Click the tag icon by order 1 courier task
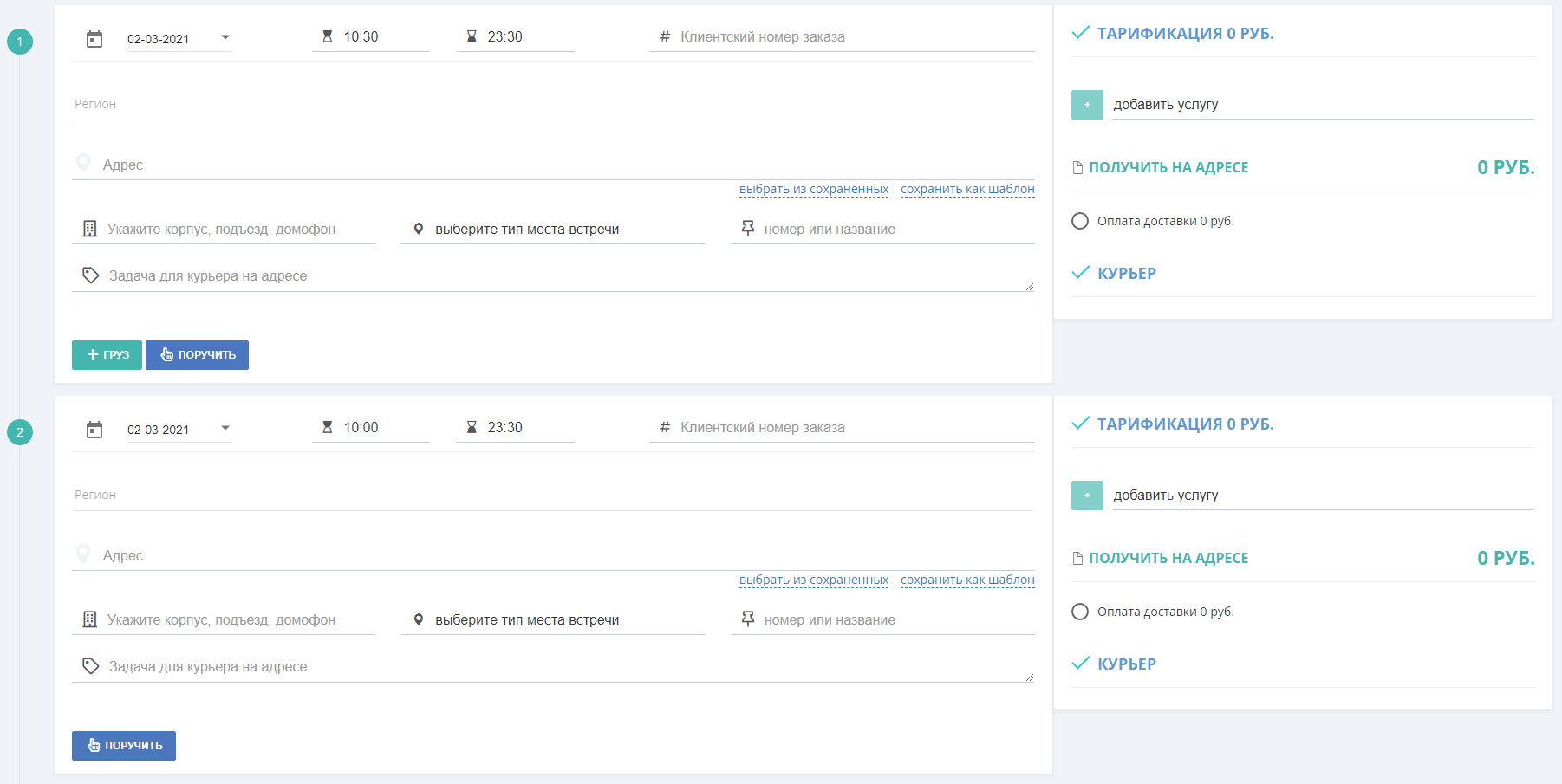 click(x=90, y=275)
